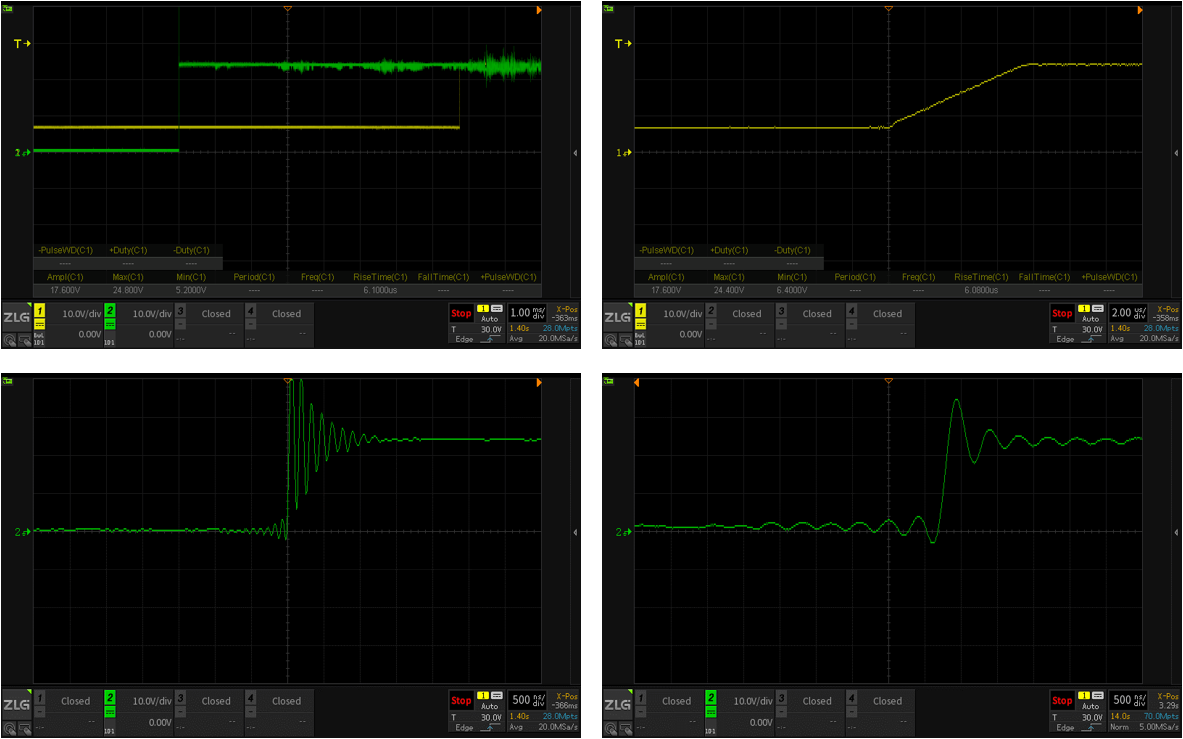Screen dimensions: 1183x739
Task: Click the green channel 2 ground marker in the top-left plot
Action: point(20,152)
